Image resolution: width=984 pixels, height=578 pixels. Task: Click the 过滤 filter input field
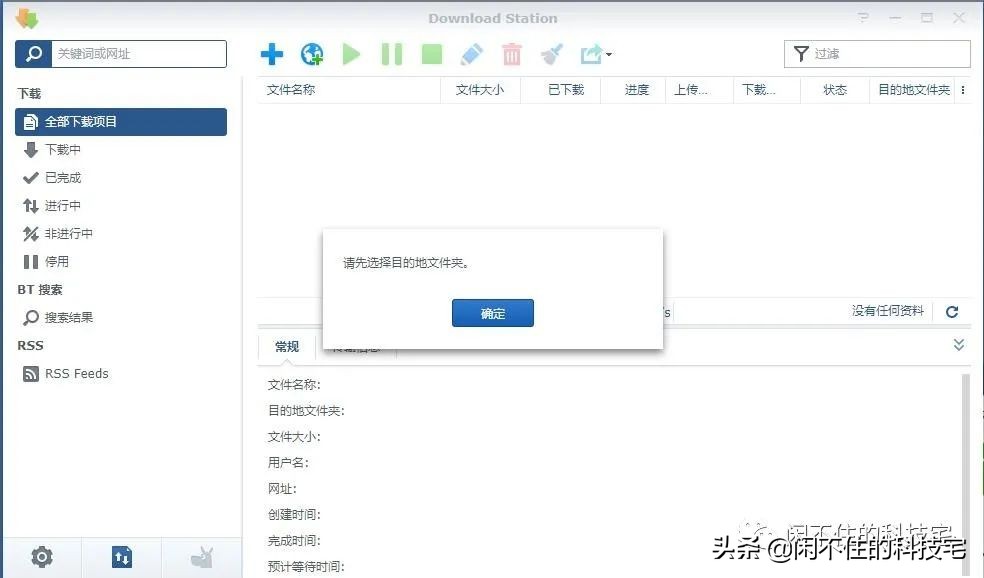(880, 53)
